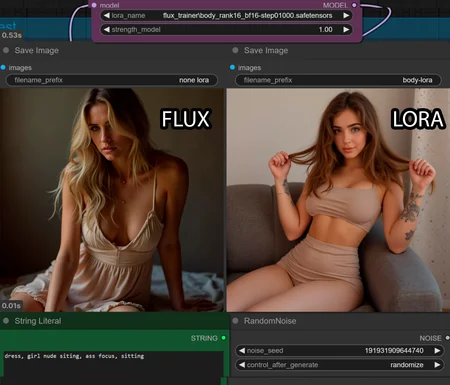
Task: Collapse the left Save Image node
Action: 6,50
